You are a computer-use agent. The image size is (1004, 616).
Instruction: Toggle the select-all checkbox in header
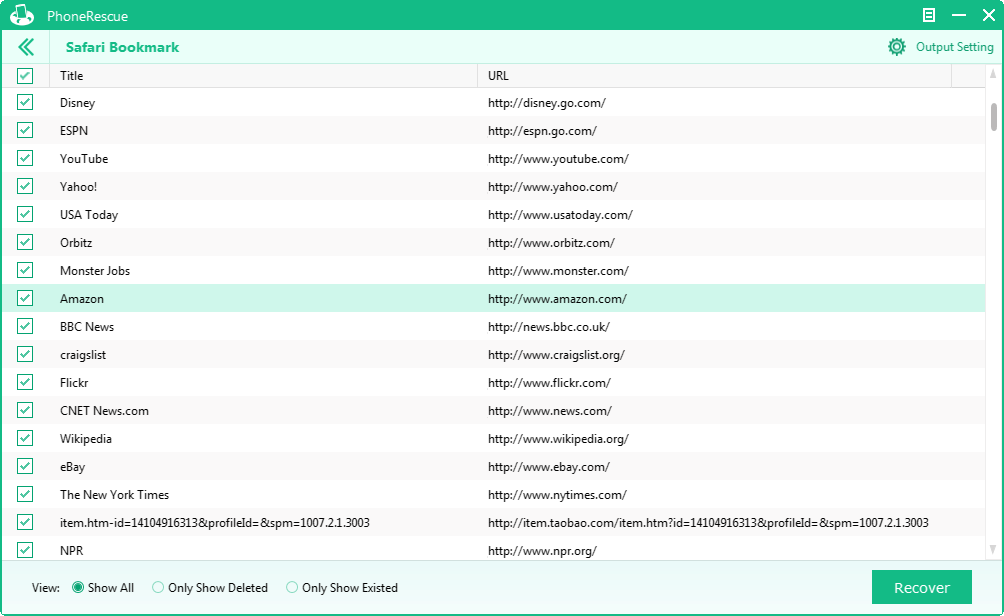click(x=25, y=76)
